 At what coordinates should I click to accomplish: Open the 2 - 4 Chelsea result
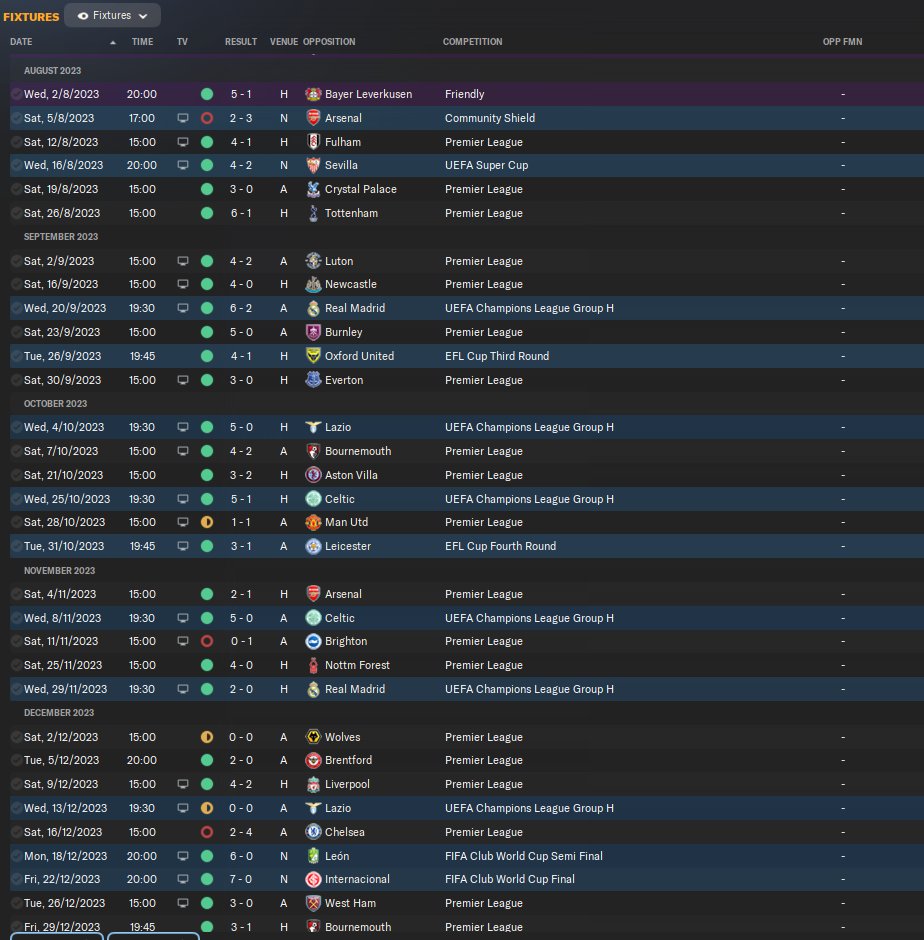click(x=241, y=832)
